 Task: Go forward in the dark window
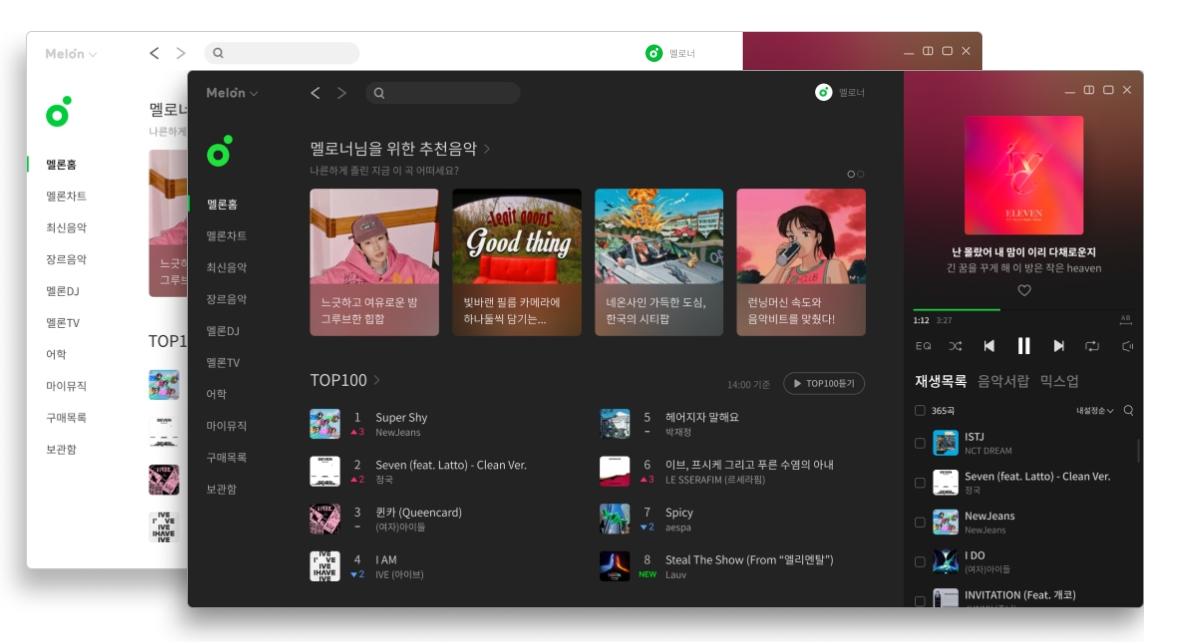click(x=342, y=93)
